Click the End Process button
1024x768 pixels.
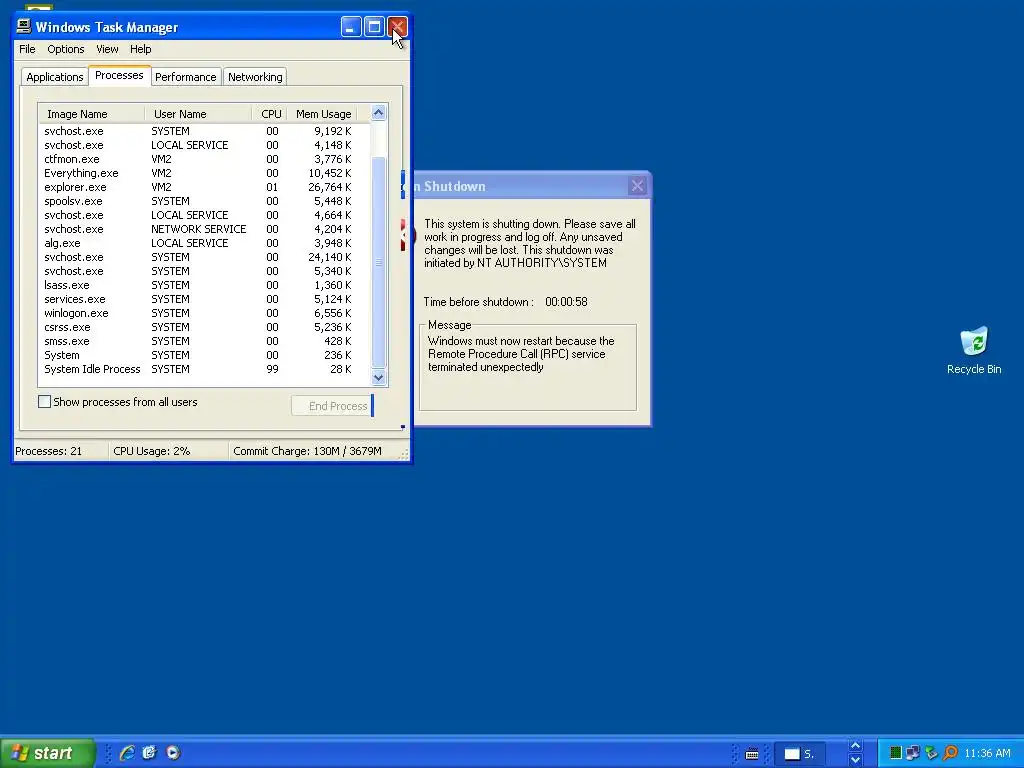(332, 406)
